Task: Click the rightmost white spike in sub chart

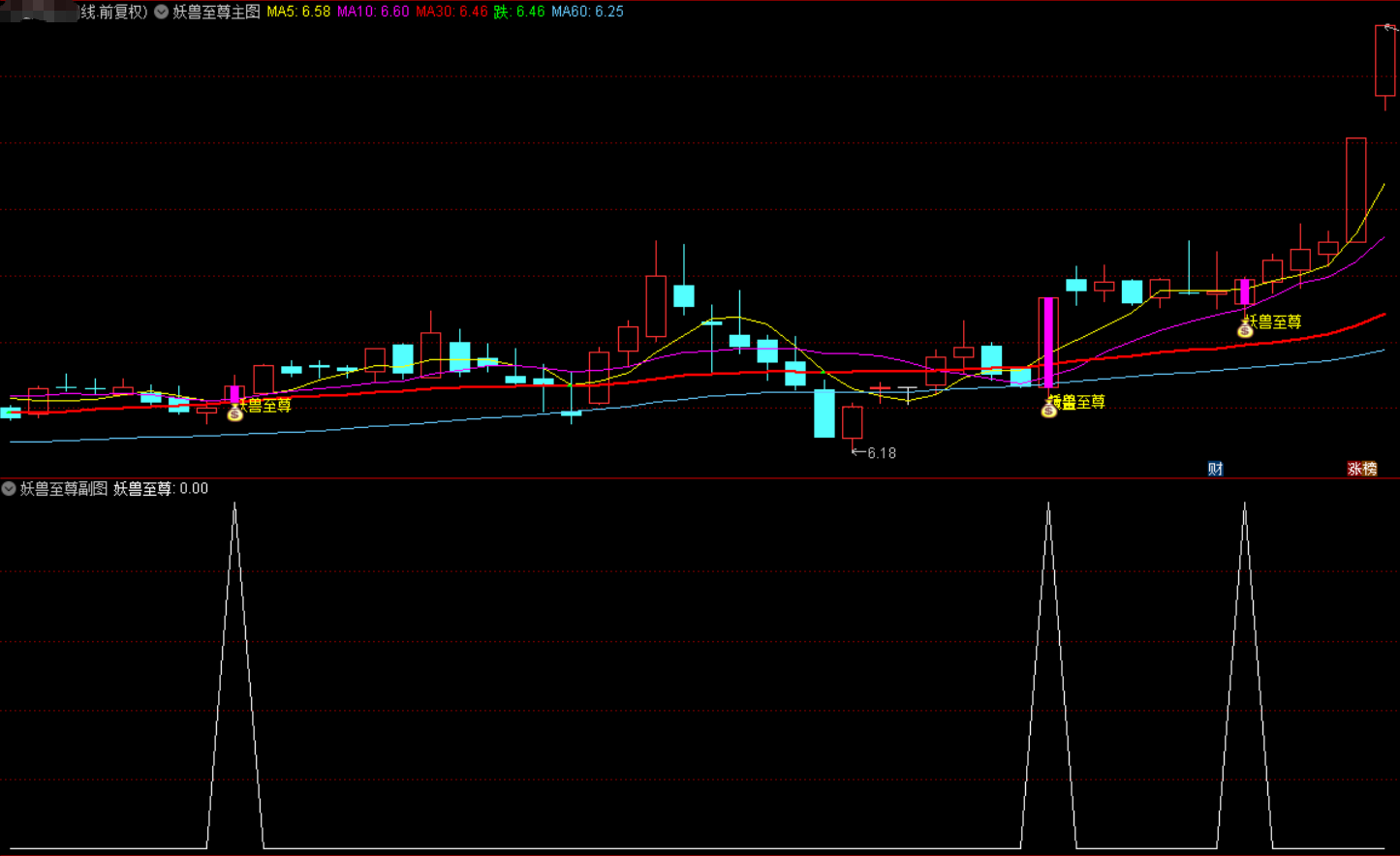Action: tap(1245, 676)
